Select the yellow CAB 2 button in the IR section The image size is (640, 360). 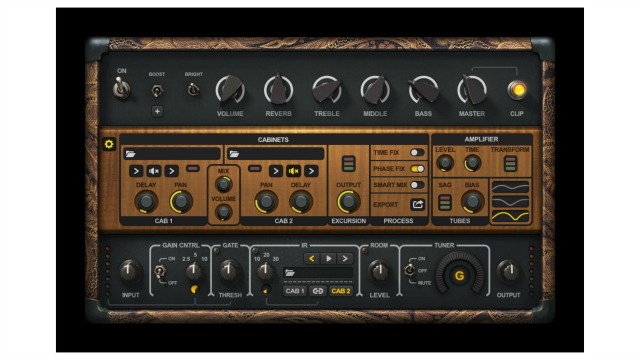point(341,291)
